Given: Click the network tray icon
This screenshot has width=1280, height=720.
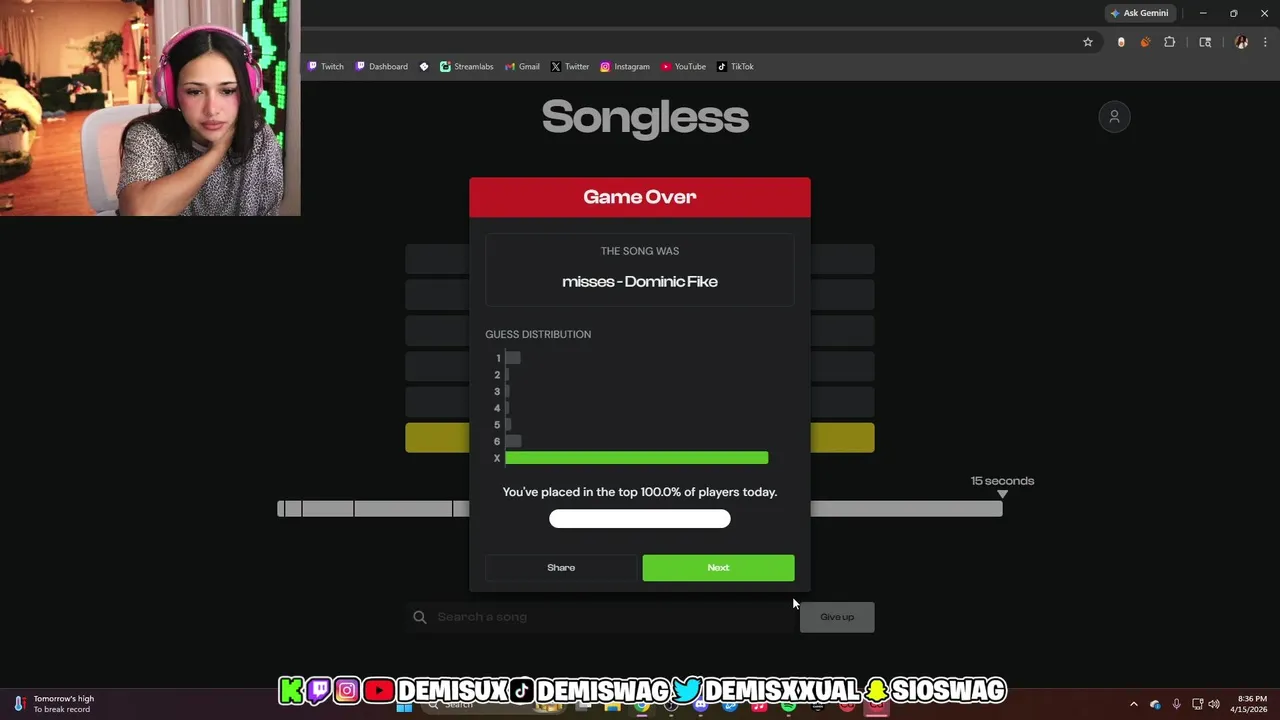Looking at the screenshot, I should coord(1198,704).
